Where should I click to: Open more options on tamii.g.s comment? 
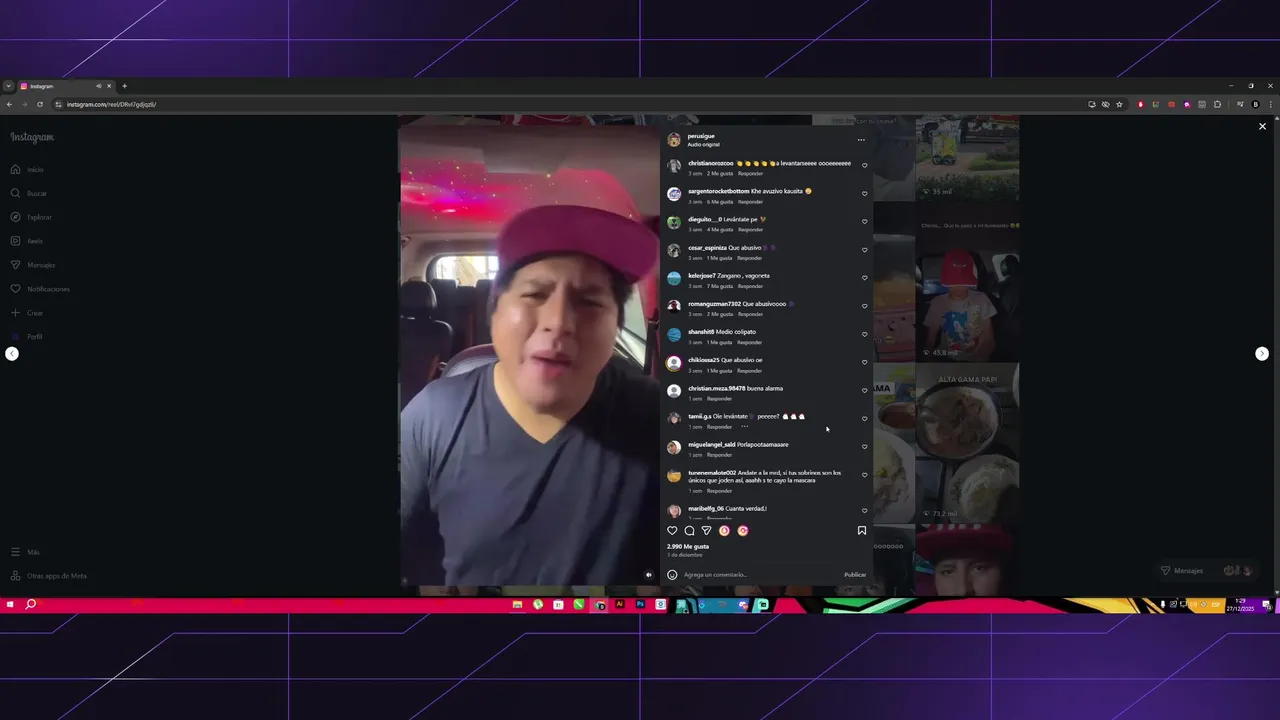pos(744,427)
